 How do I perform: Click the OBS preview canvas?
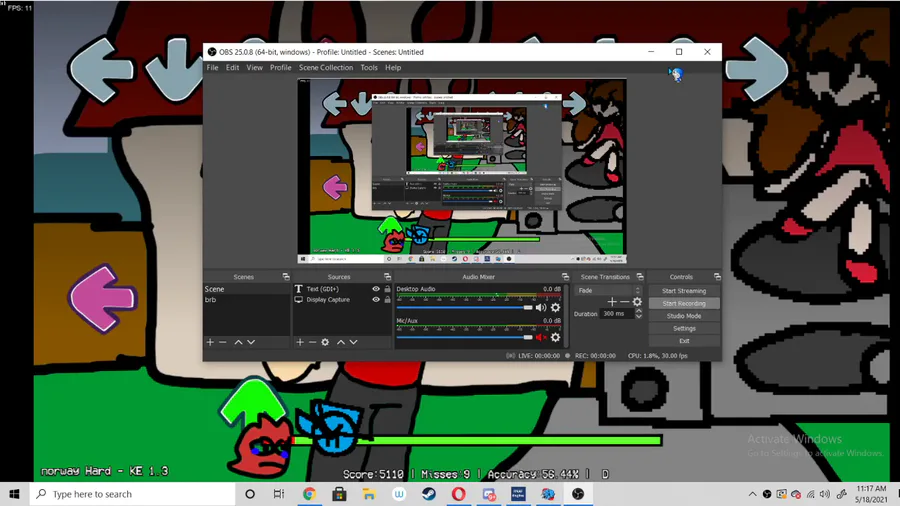point(462,171)
